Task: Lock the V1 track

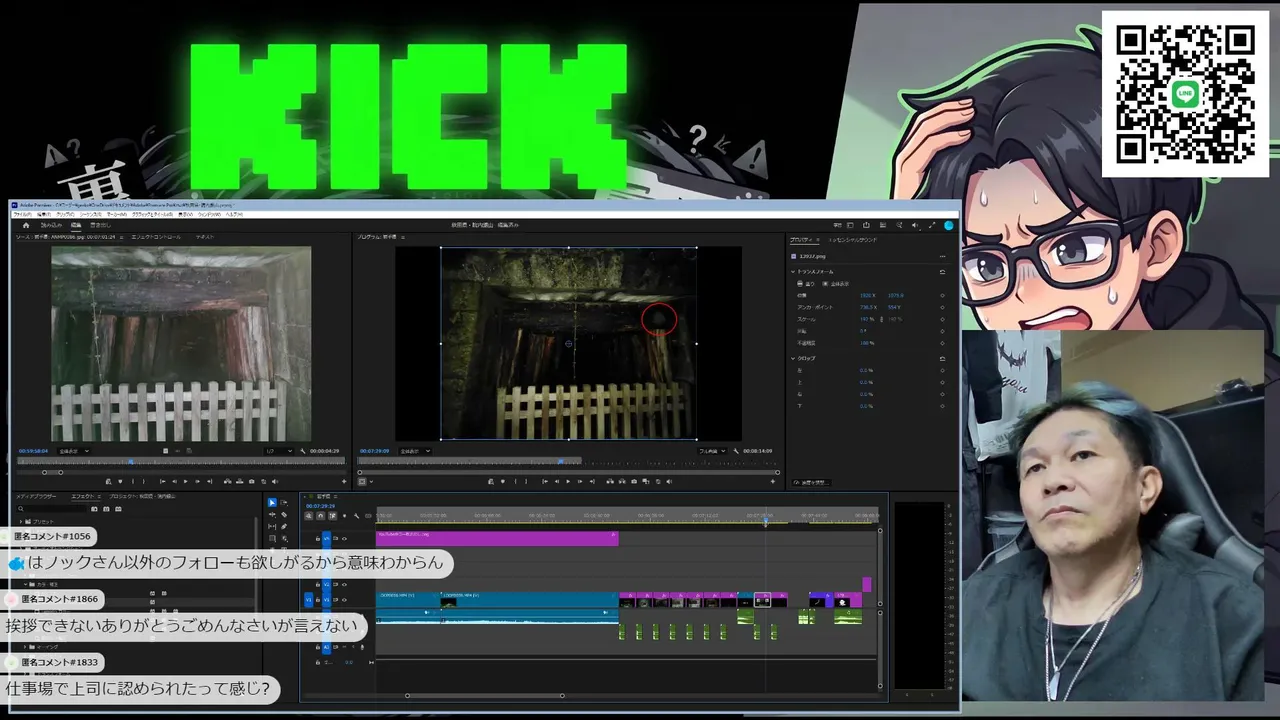Action: coord(318,600)
